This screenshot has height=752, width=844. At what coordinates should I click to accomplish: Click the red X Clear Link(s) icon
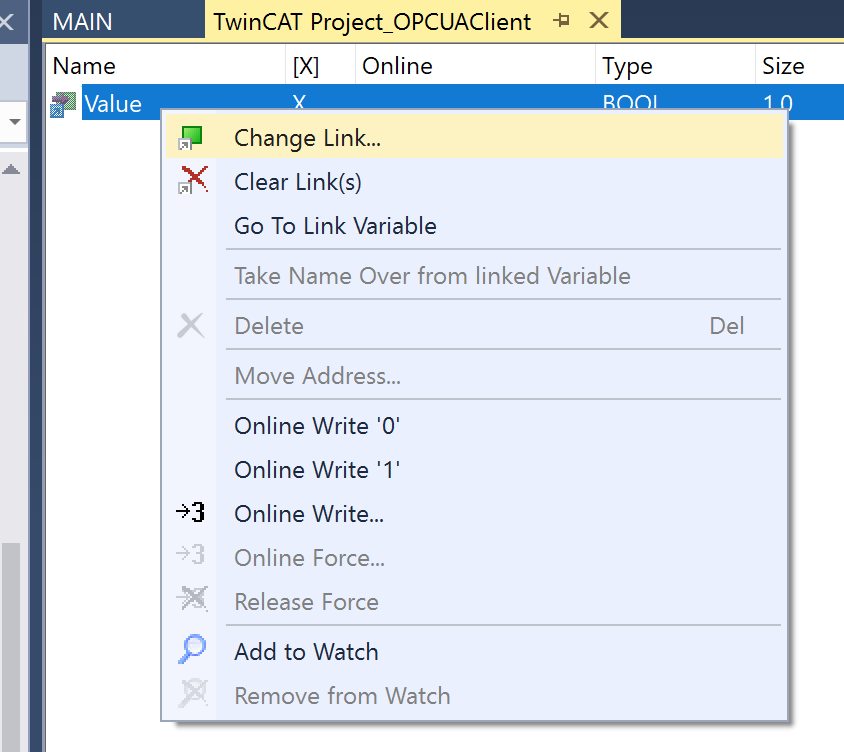pos(192,180)
